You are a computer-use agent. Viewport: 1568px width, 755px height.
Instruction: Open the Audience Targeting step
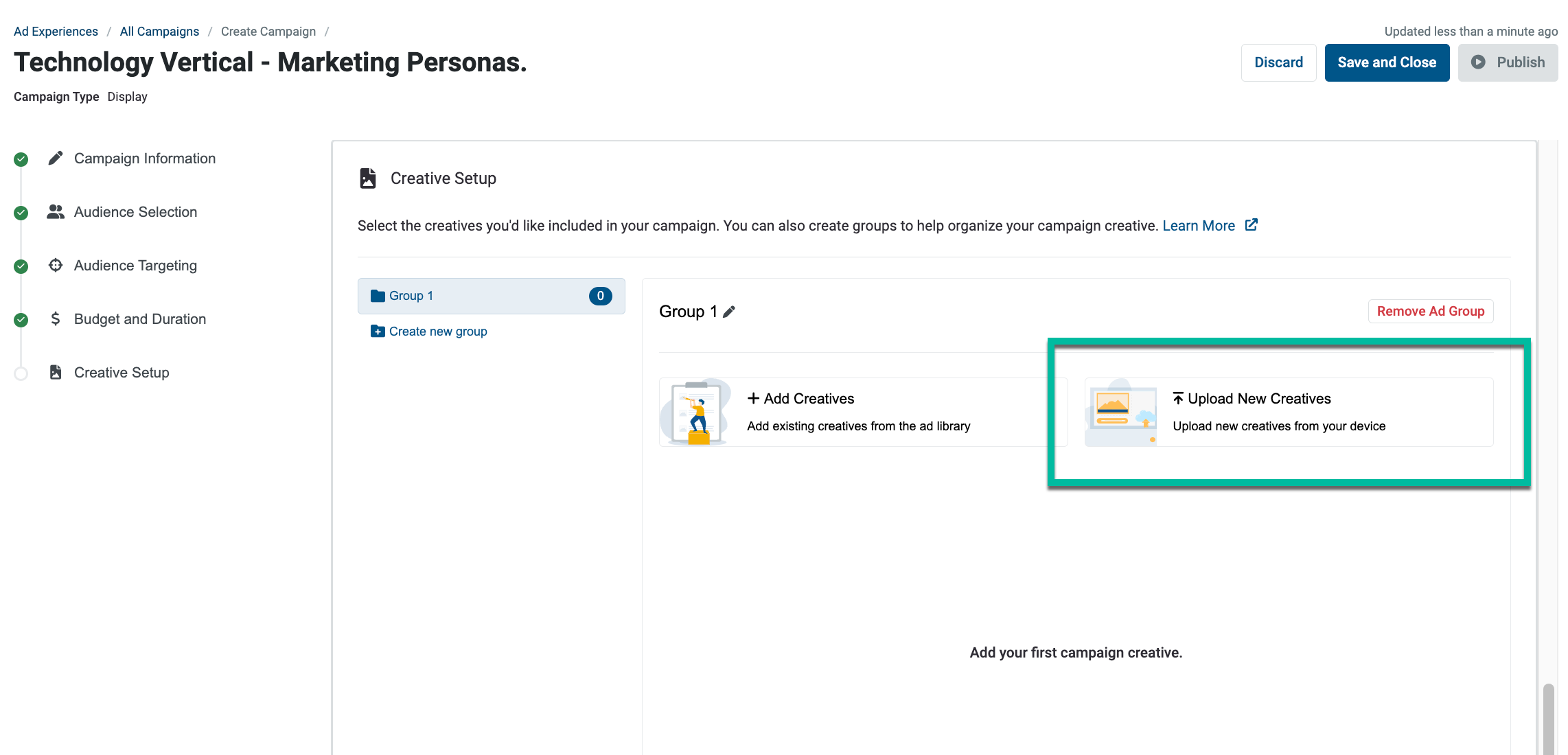click(x=135, y=266)
